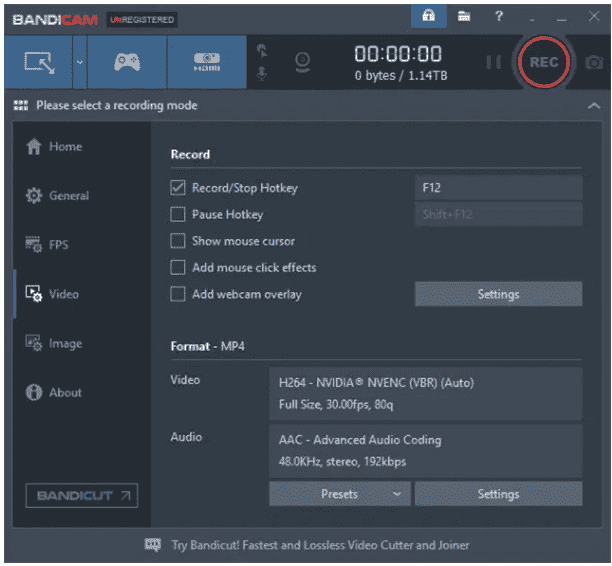Select the Video settings tab

pos(52,294)
